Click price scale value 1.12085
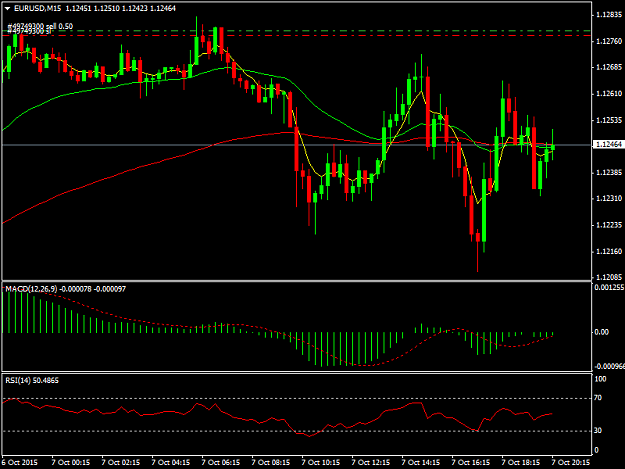625x469 pixels. point(609,277)
